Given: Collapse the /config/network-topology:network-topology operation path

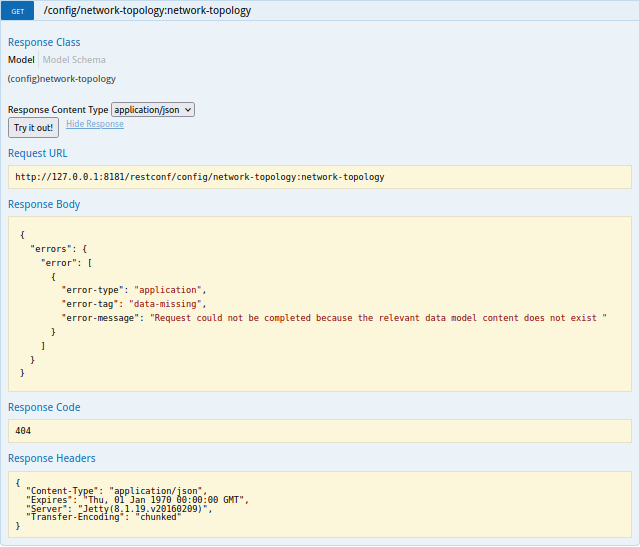Looking at the screenshot, I should [x=147, y=10].
